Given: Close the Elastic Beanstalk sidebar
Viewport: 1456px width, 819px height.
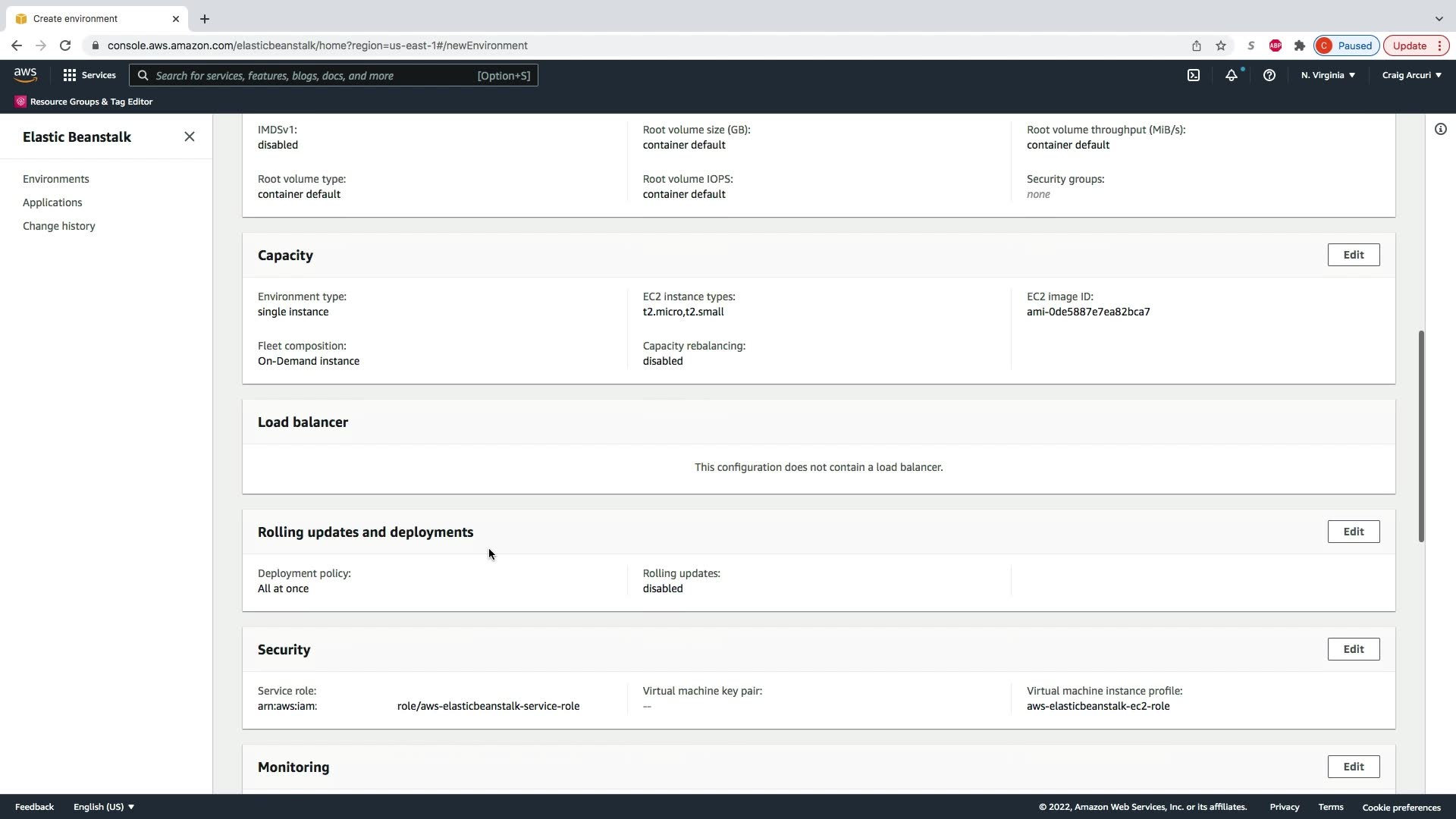Looking at the screenshot, I should pos(190,136).
